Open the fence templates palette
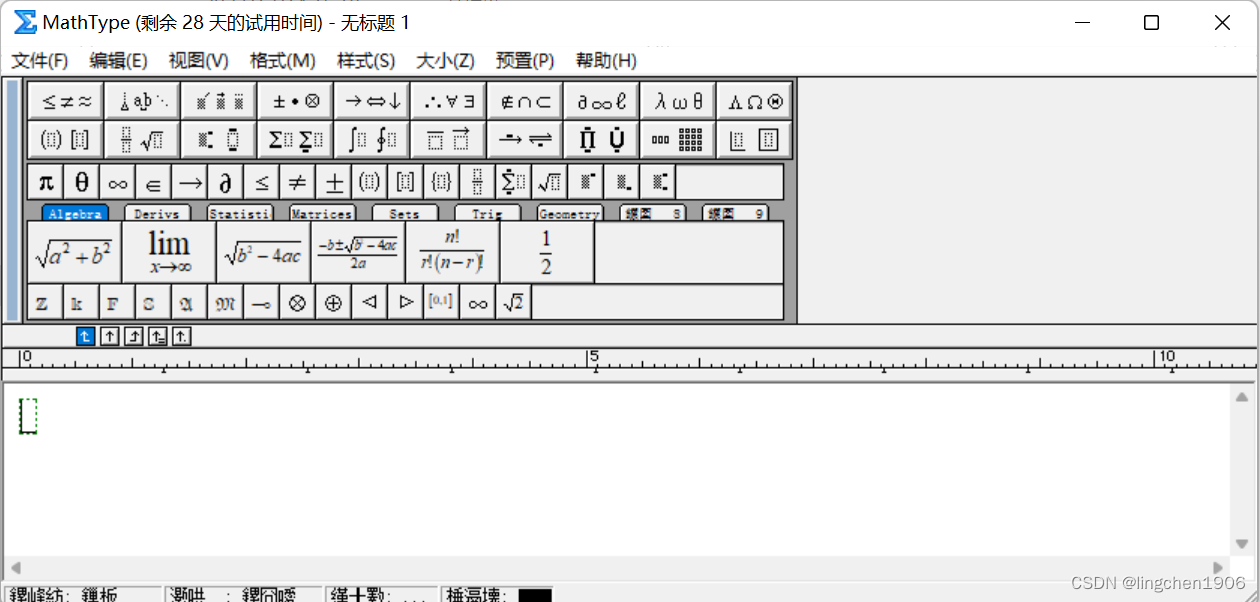 click(65, 139)
